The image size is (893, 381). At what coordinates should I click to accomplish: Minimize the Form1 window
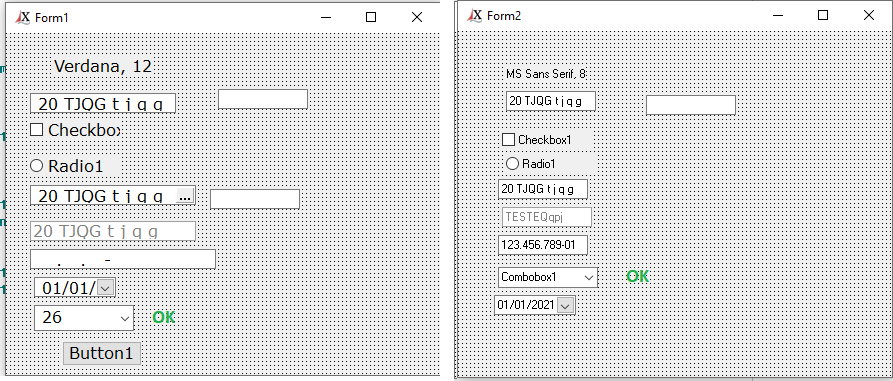pos(326,17)
